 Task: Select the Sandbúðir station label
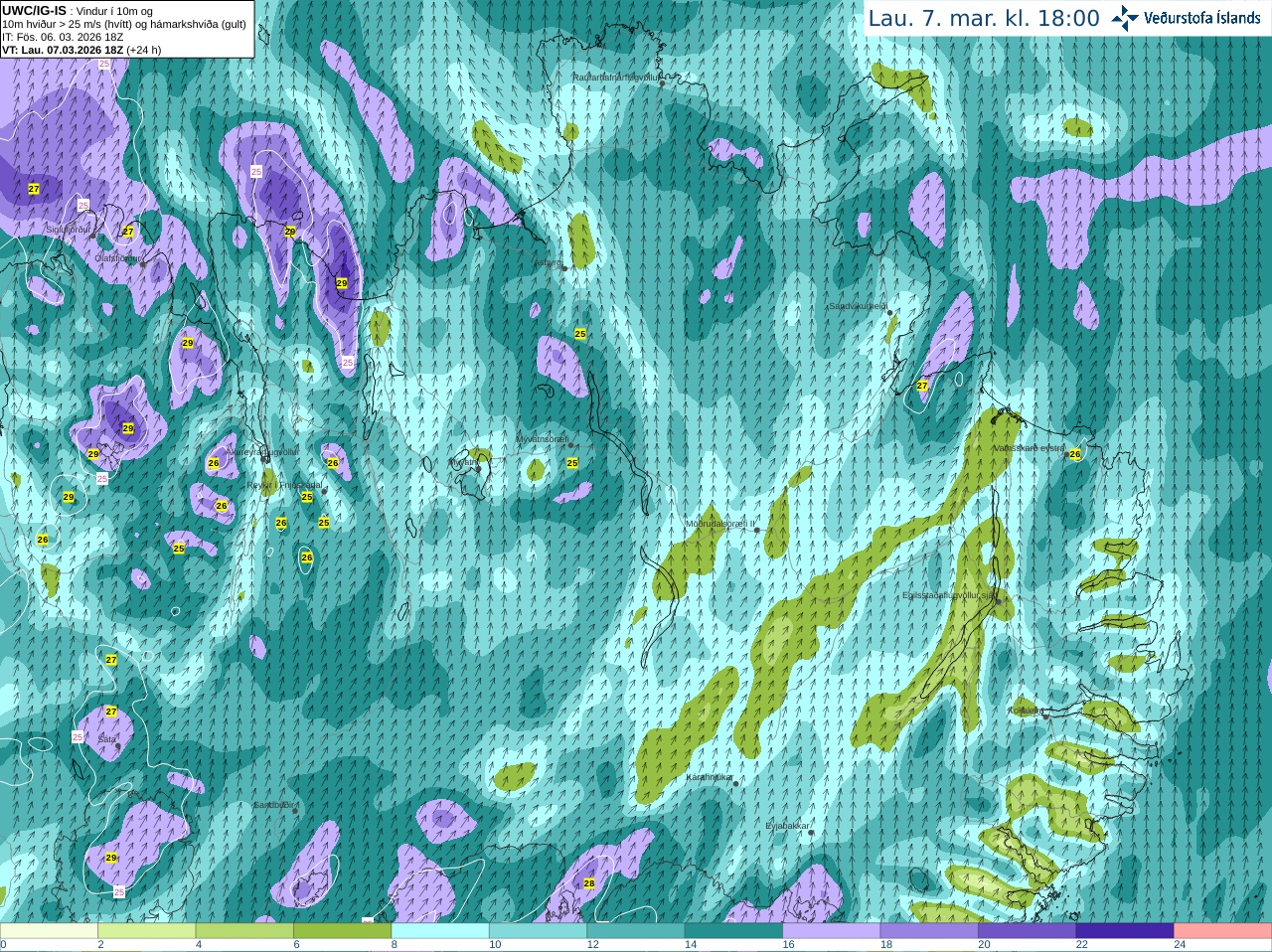coord(273,805)
